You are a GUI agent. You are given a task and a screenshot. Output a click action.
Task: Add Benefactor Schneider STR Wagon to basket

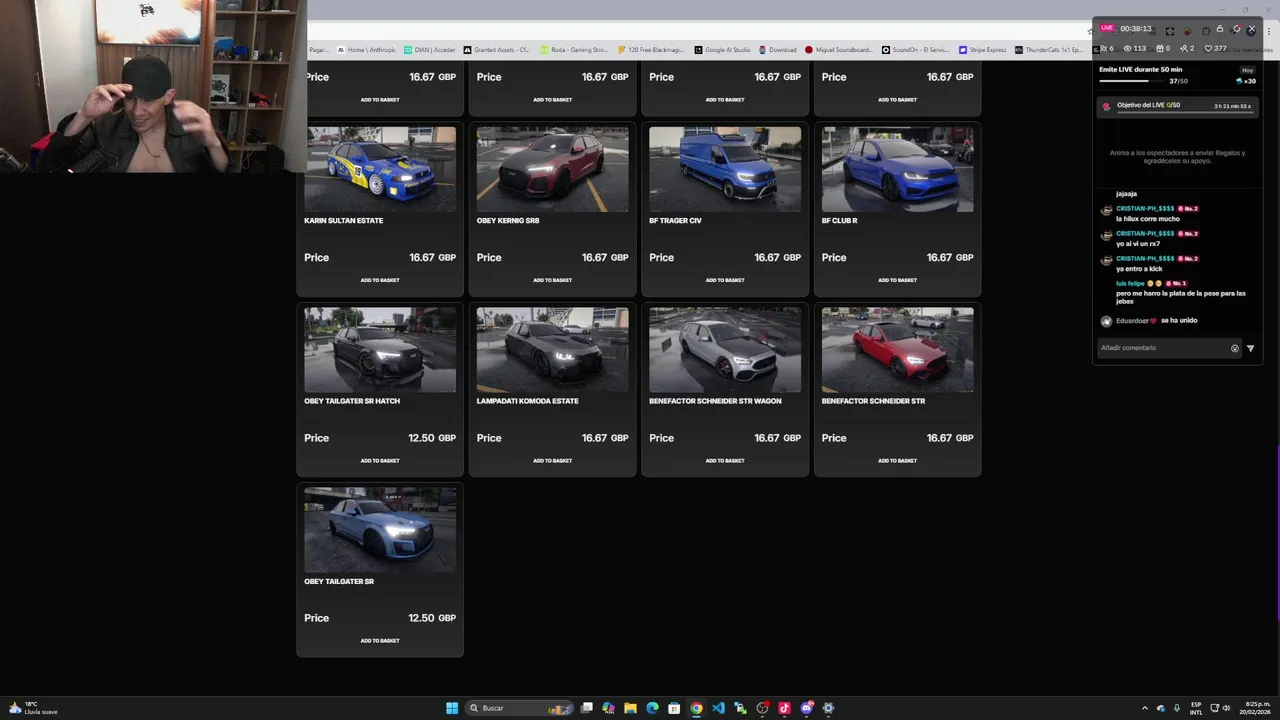(725, 461)
